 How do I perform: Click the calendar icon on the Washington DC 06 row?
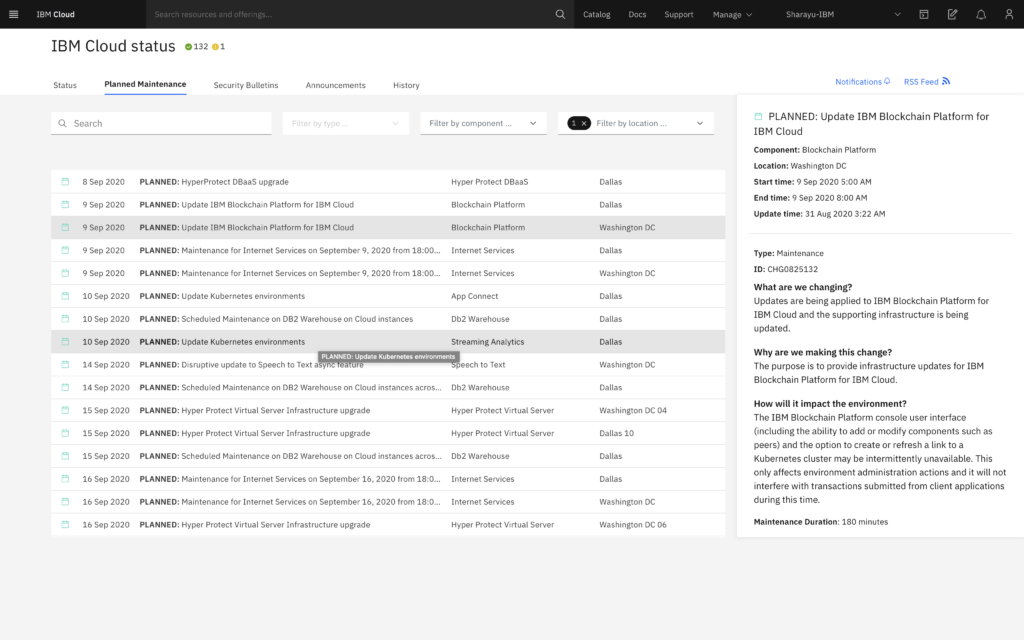[65, 524]
